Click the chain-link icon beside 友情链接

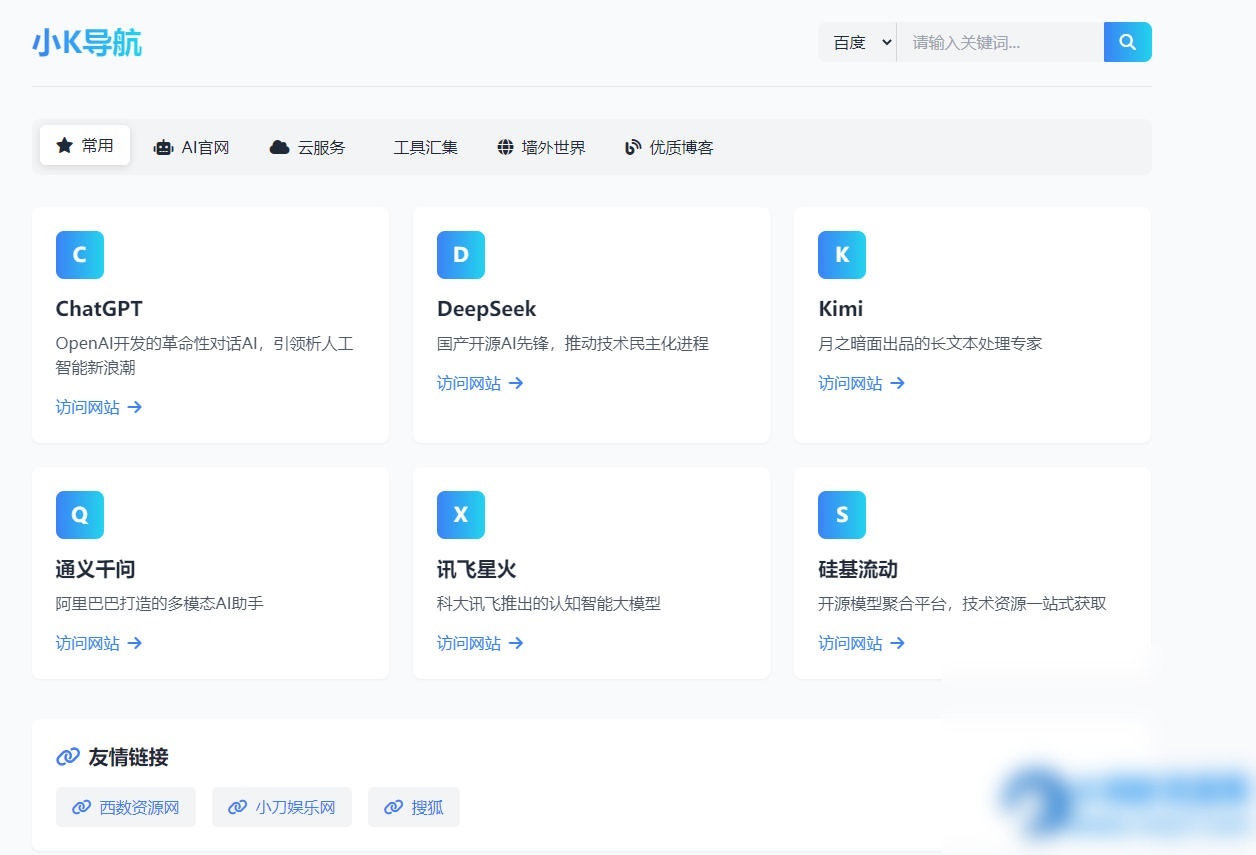pos(67,757)
